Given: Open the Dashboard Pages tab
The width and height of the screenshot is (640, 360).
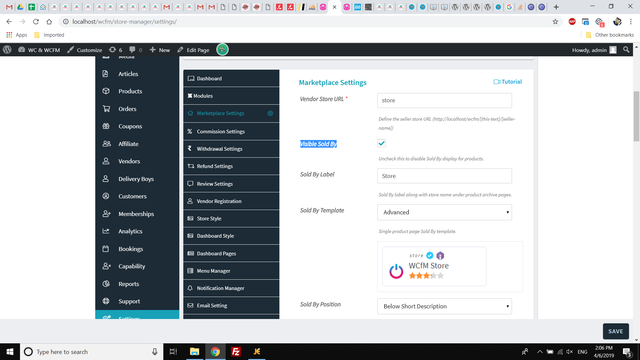Looking at the screenshot, I should point(231,253).
